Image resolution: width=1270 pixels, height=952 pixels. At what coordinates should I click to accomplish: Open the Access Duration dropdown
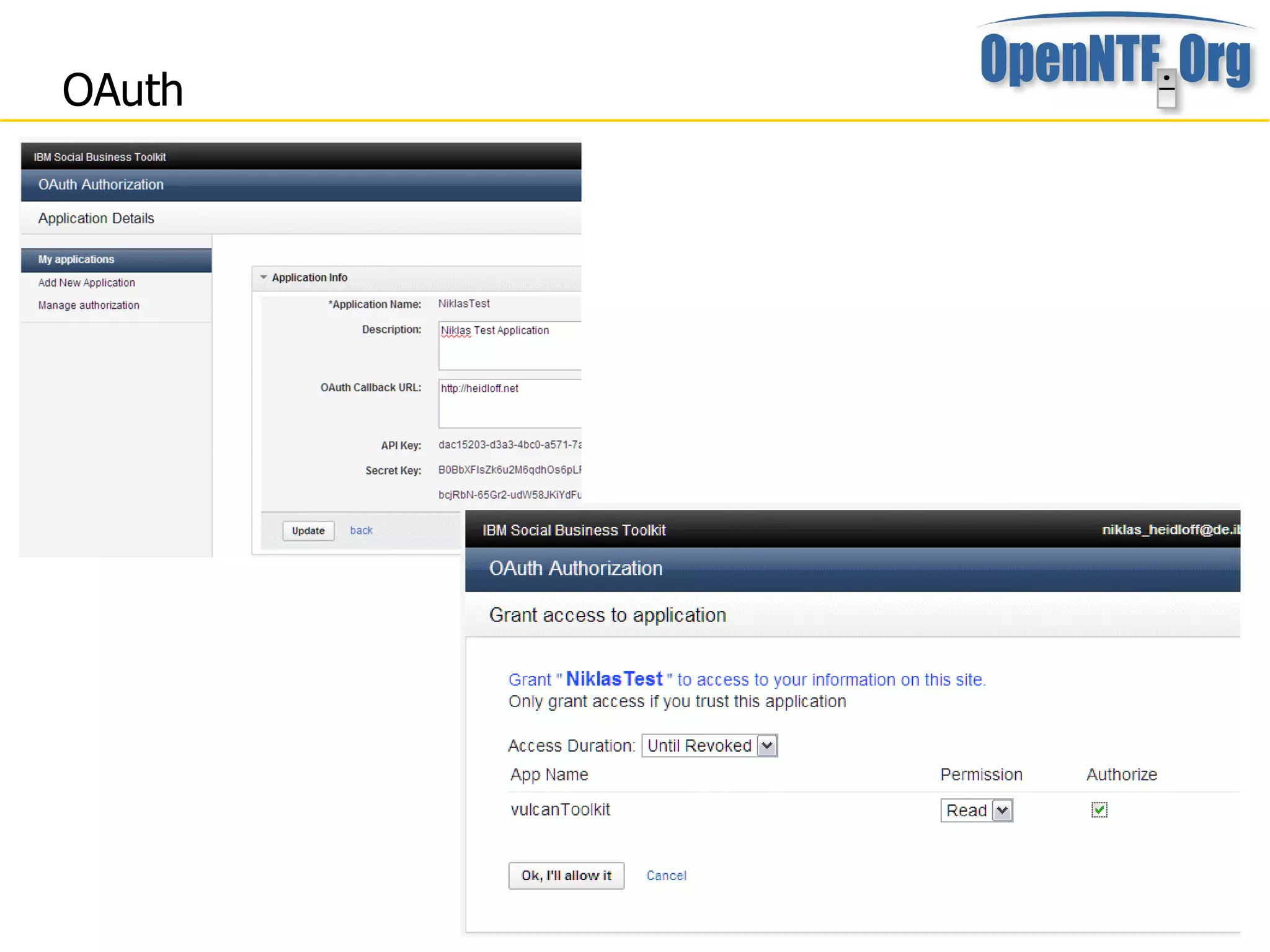(709, 745)
